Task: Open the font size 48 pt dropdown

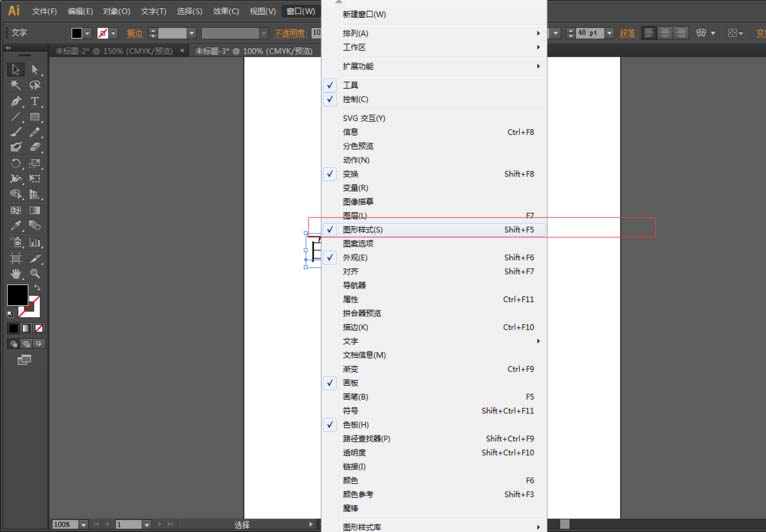Action: 610,33
